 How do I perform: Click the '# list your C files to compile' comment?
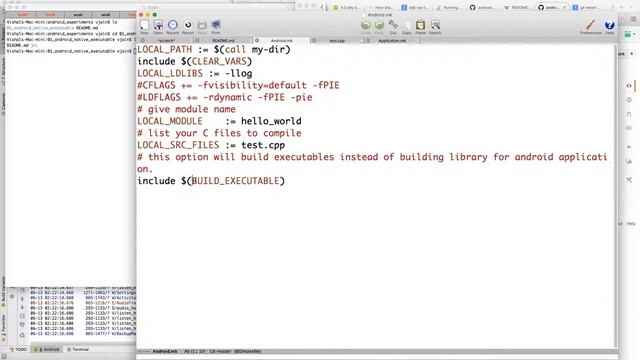pyautogui.click(x=219, y=133)
